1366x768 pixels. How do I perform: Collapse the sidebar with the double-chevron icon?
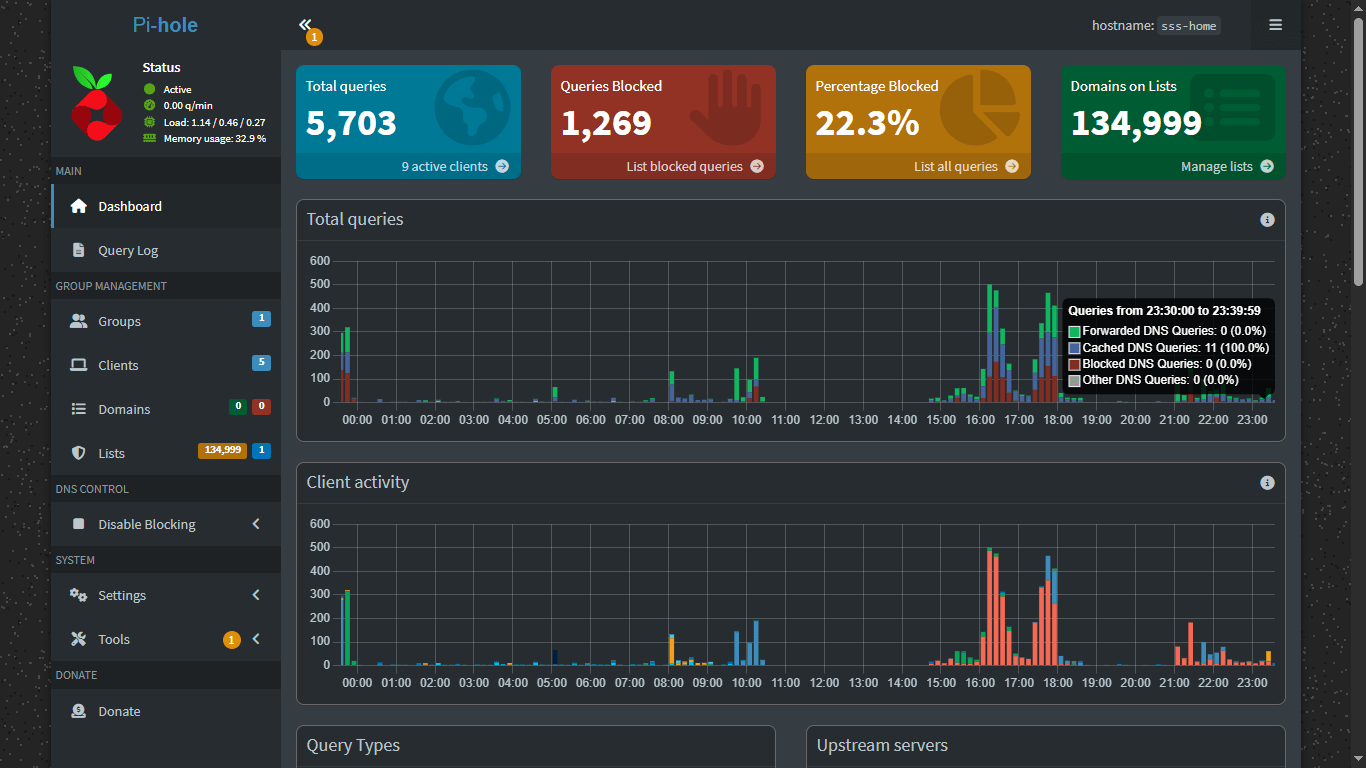click(x=305, y=25)
